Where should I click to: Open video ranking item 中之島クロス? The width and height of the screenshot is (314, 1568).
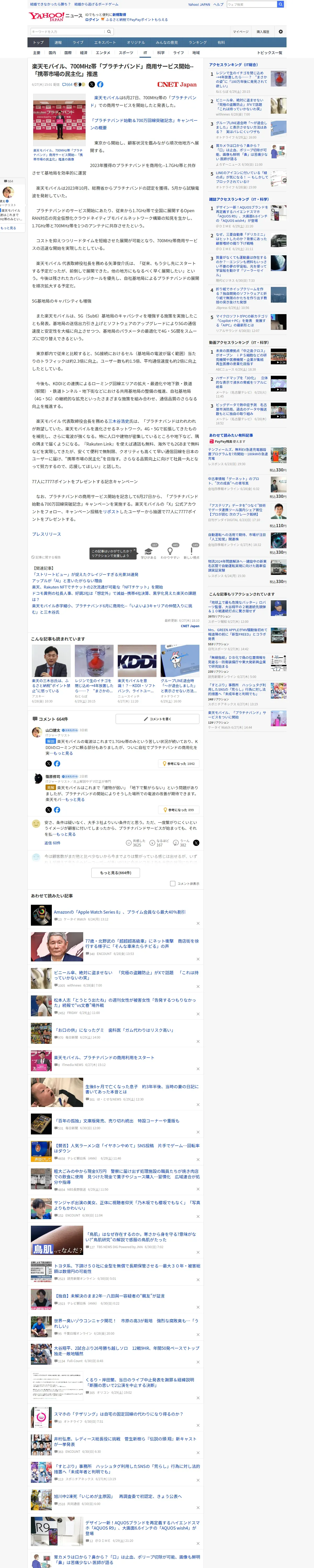click(x=242, y=357)
